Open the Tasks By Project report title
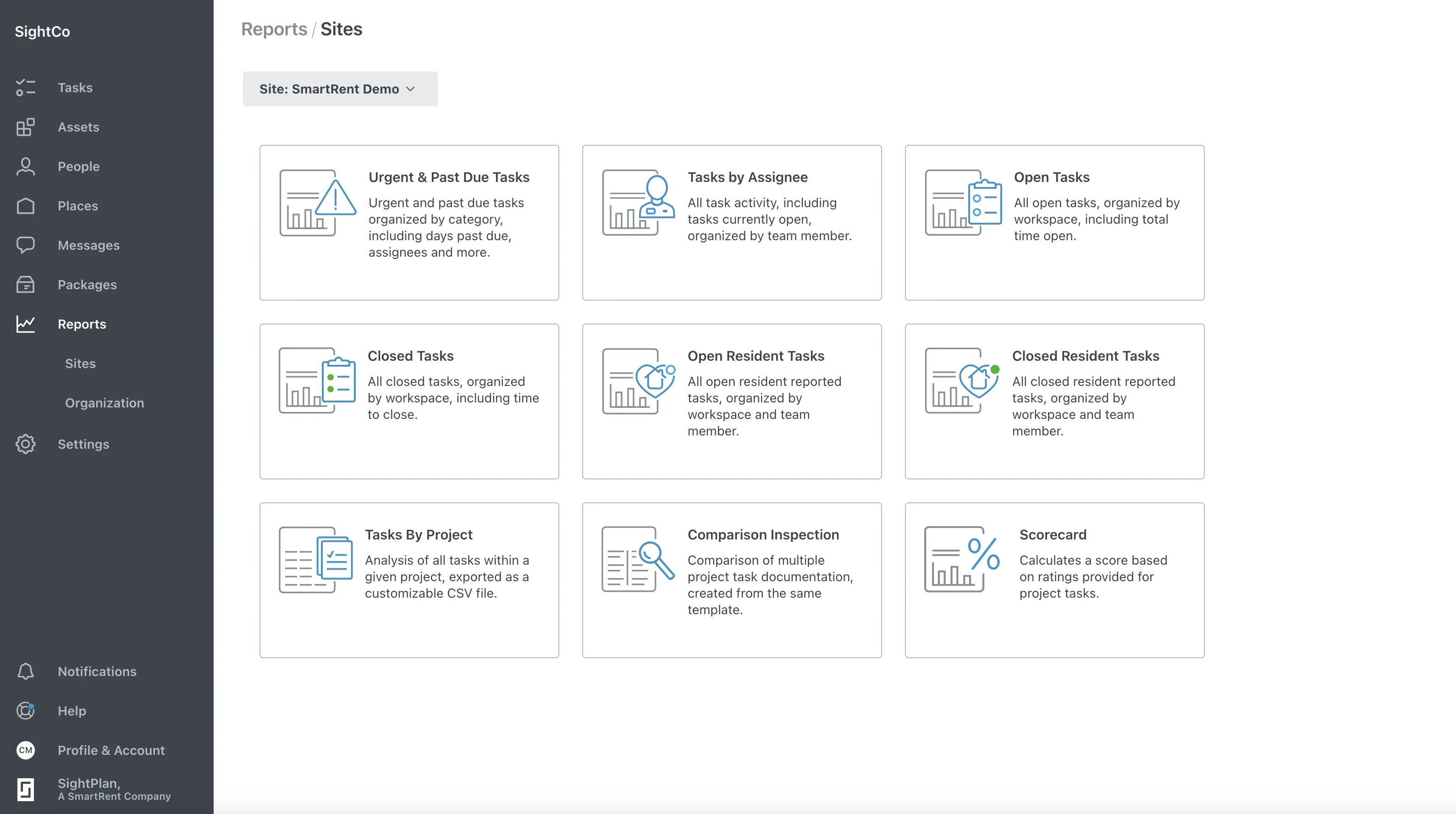Image resolution: width=1456 pixels, height=814 pixels. tap(418, 535)
